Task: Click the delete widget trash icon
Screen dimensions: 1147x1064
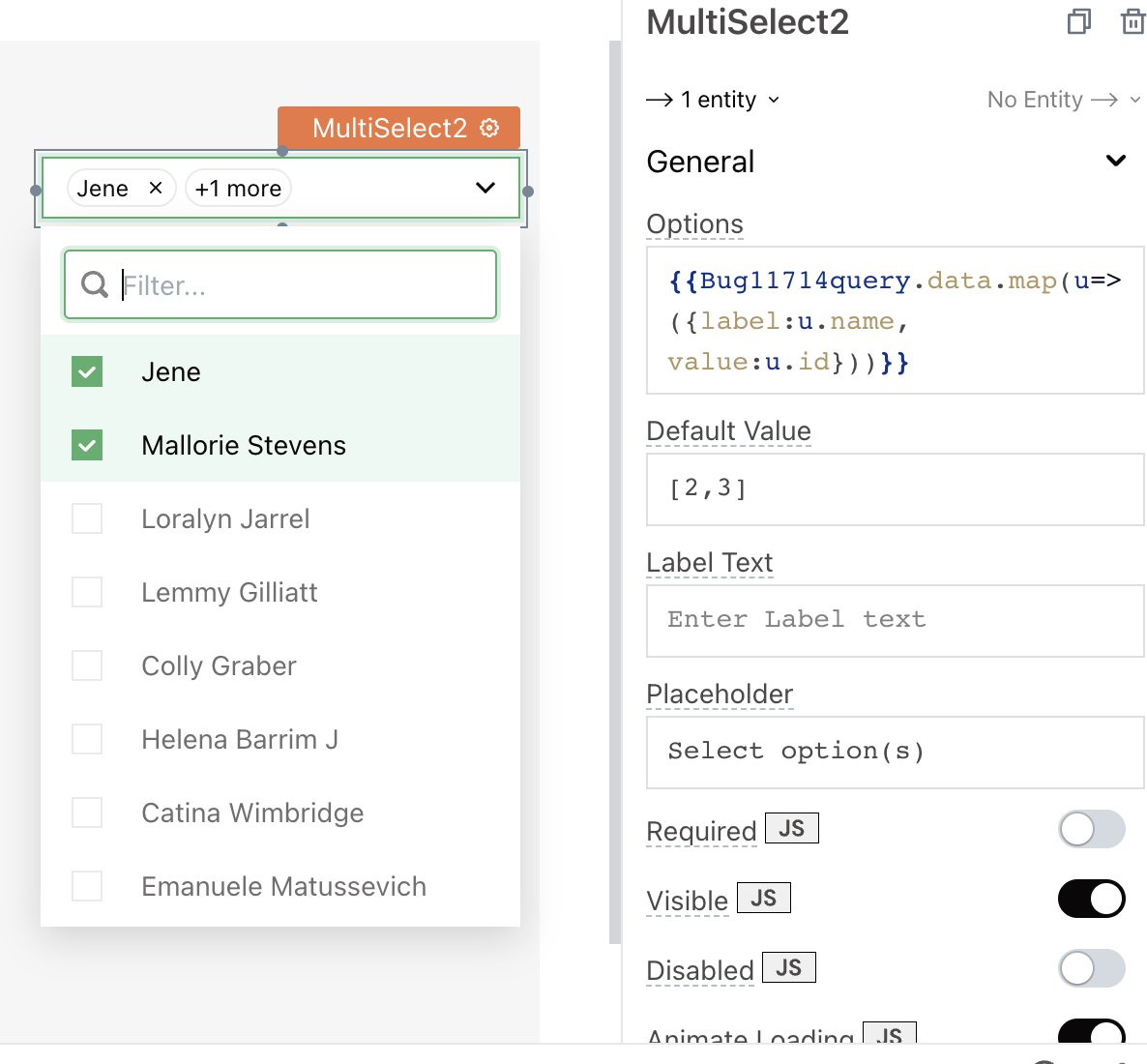Action: coord(1132,22)
